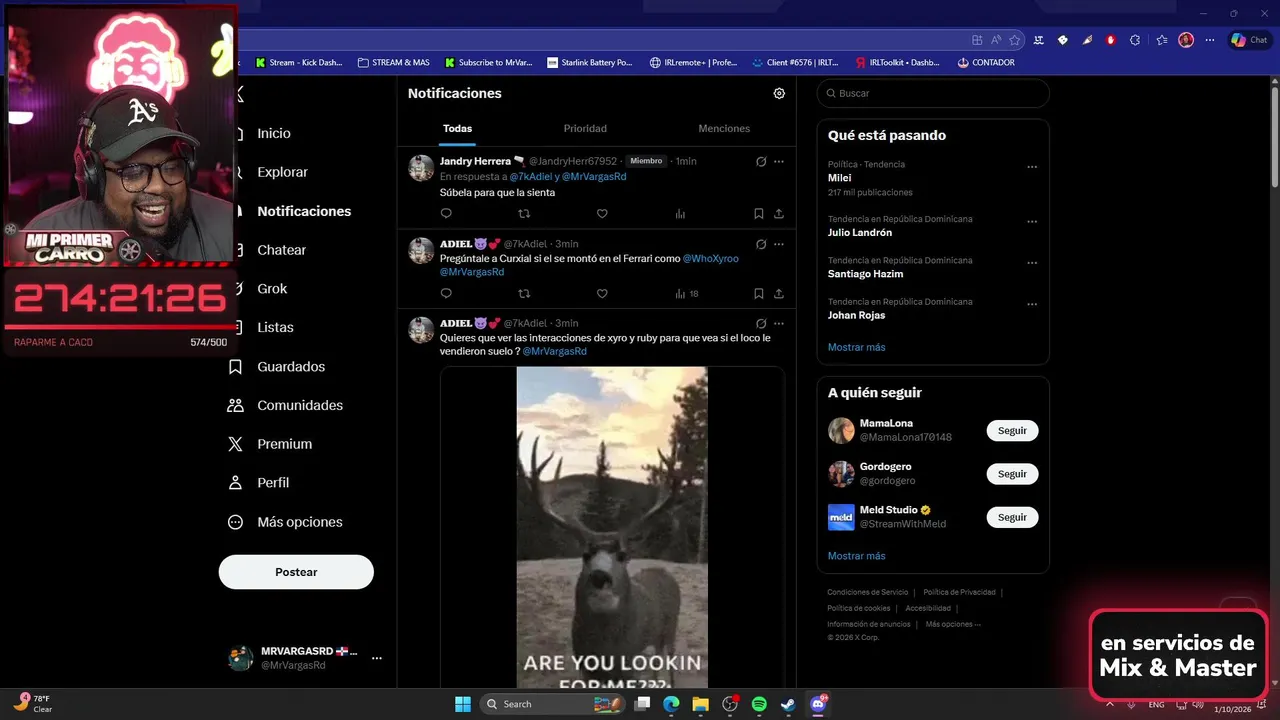The height and width of the screenshot is (720, 1280).
Task: Open the red hand blocker extension
Action: 1111,40
